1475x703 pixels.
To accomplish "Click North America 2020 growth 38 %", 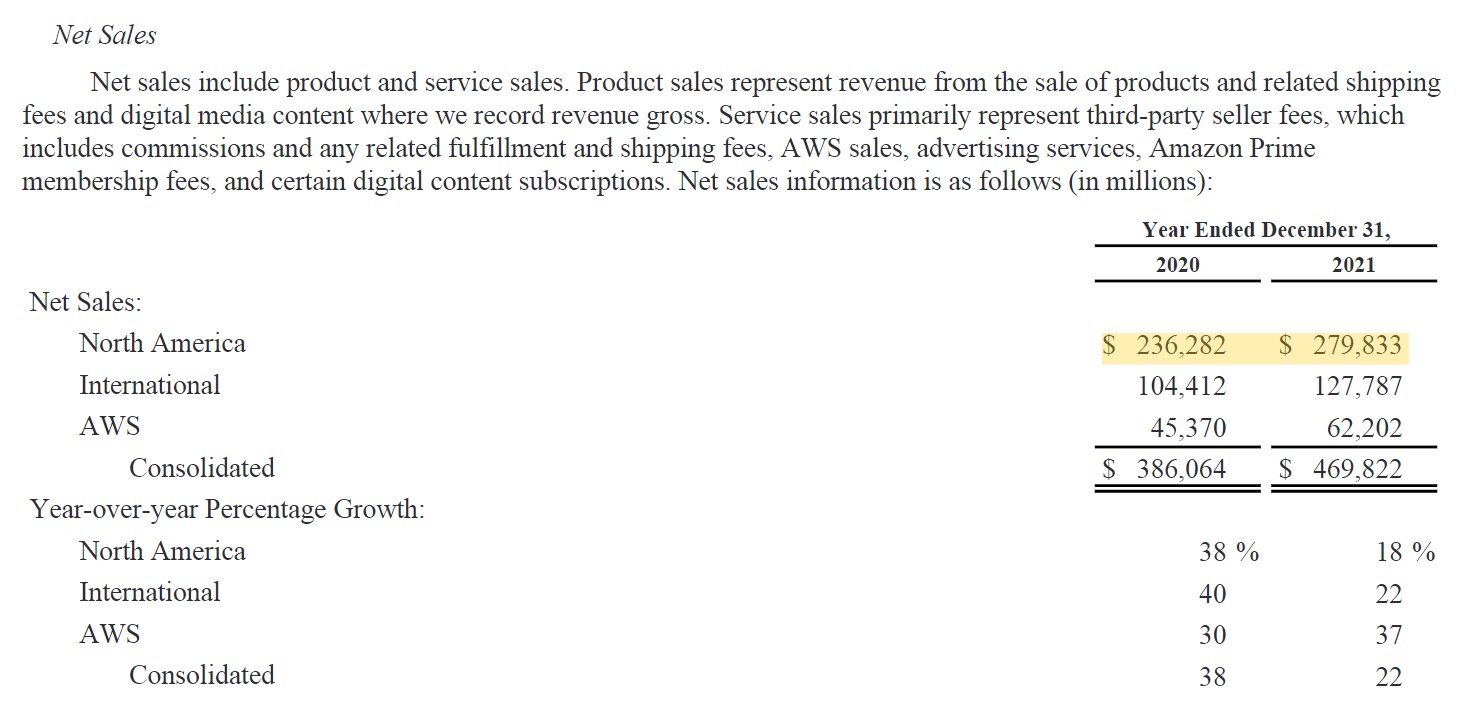I will 1229,552.
